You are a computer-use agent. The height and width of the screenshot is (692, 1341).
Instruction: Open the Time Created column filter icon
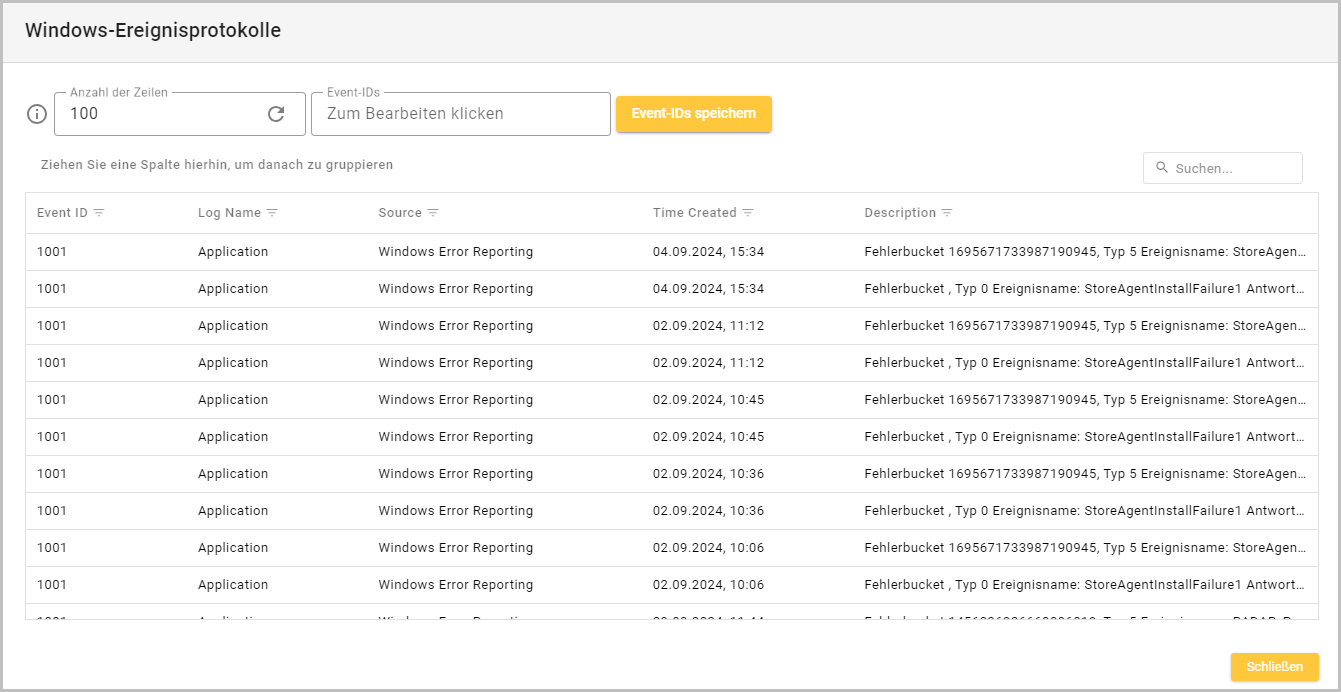point(748,213)
